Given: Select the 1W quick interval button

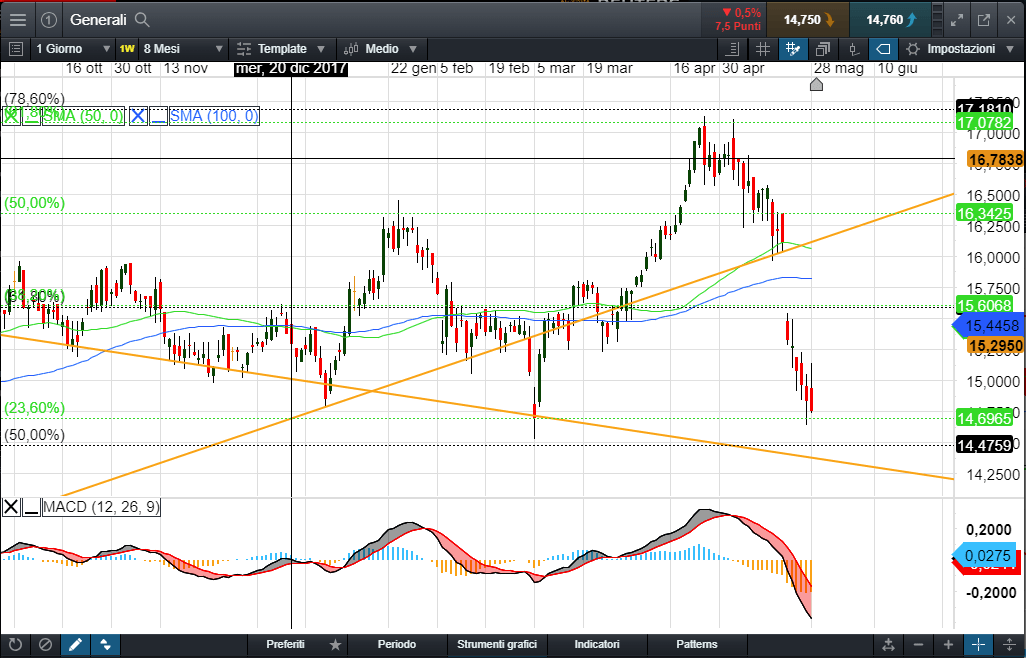Looking at the screenshot, I should click(x=127, y=49).
